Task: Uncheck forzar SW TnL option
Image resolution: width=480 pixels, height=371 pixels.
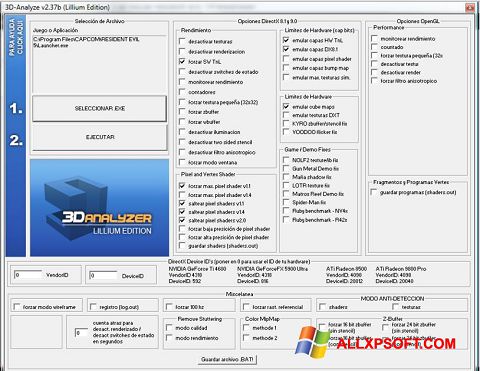Action: click(x=182, y=61)
